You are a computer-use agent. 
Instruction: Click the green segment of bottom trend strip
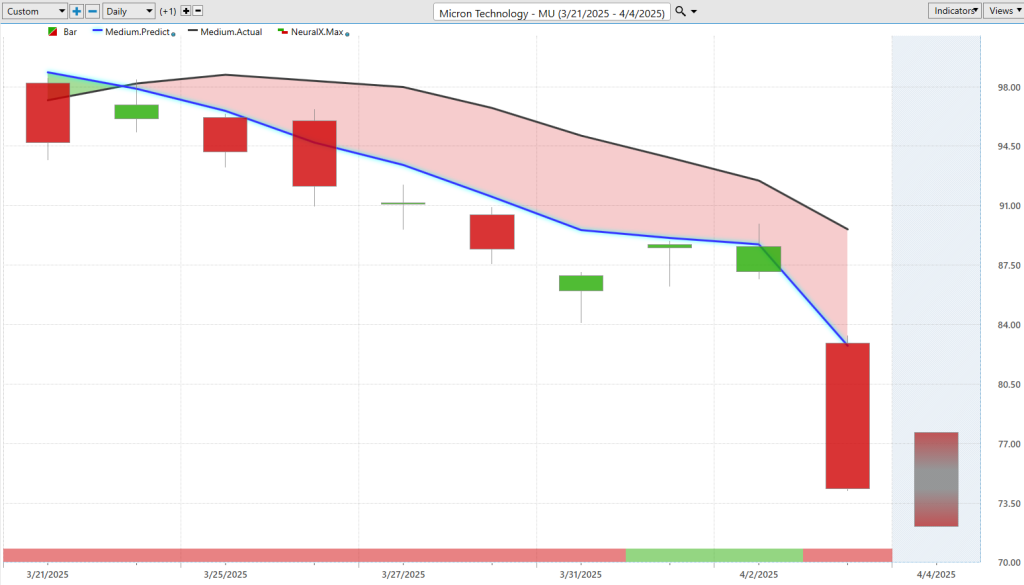(x=714, y=555)
